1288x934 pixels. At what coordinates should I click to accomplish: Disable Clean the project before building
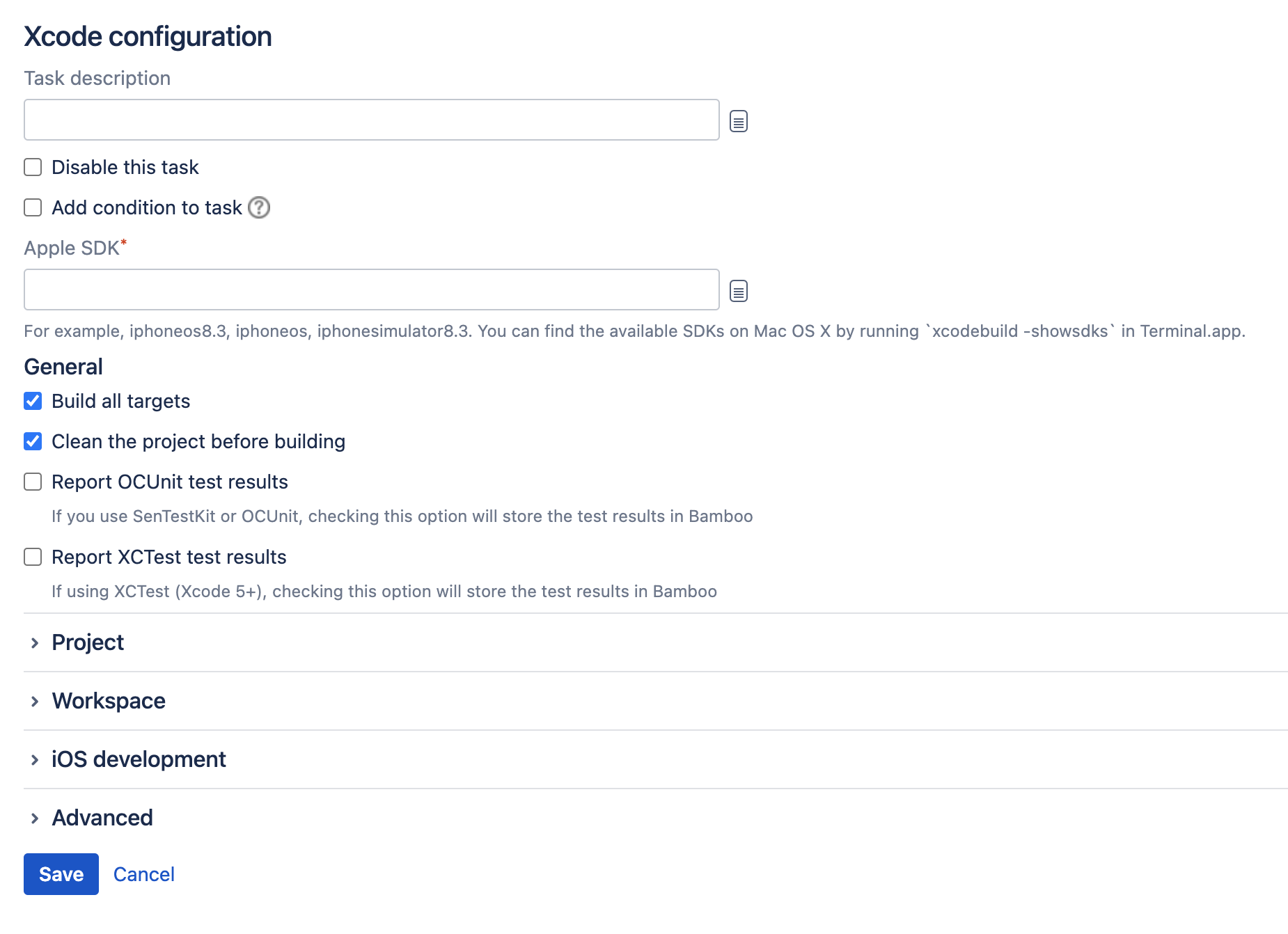coord(33,441)
